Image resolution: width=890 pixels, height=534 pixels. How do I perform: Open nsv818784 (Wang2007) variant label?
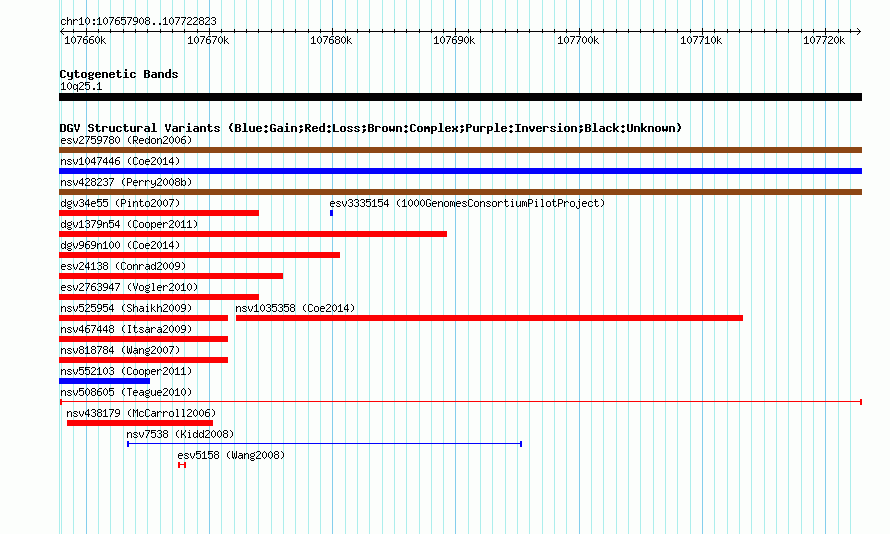point(120,350)
